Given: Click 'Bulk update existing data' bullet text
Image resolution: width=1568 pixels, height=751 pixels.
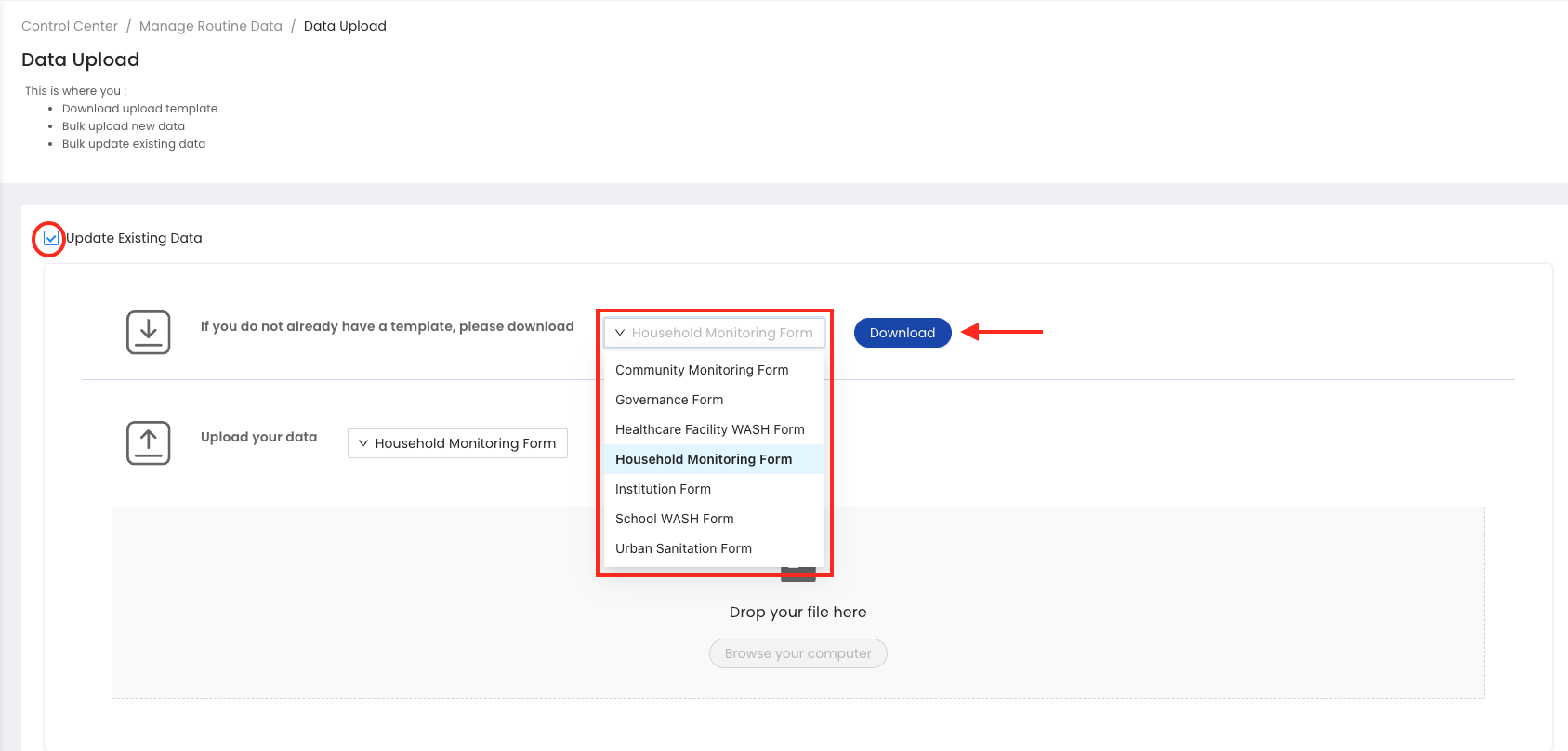Looking at the screenshot, I should pyautogui.click(x=134, y=144).
